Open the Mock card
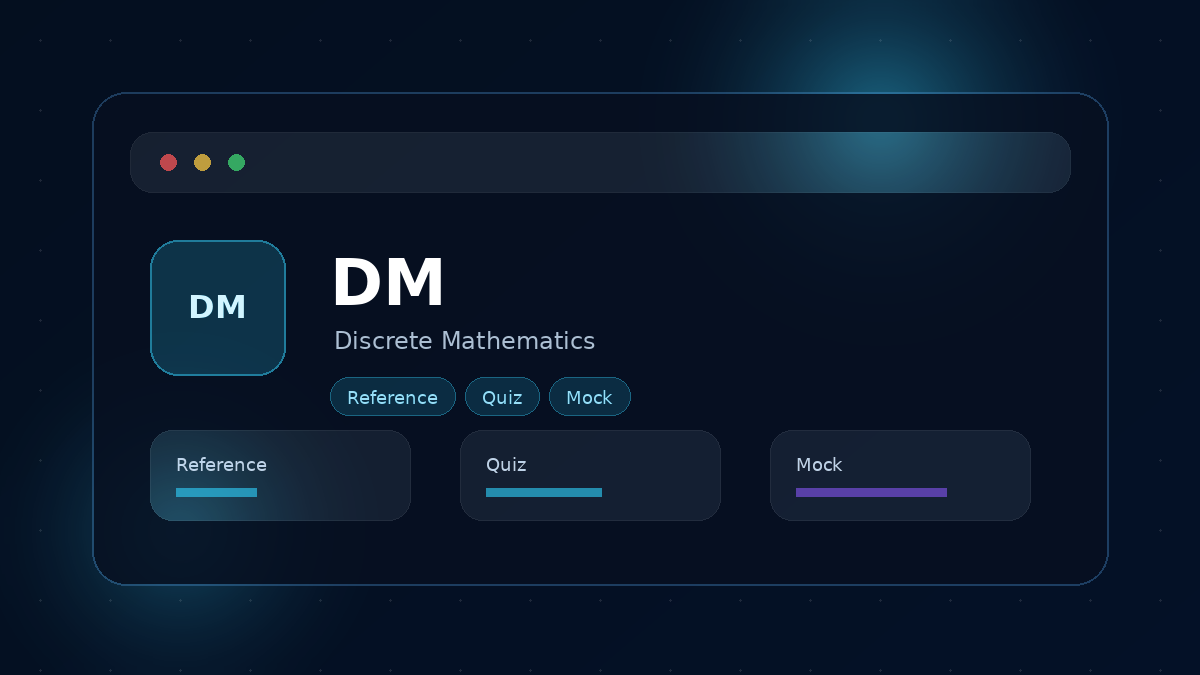 click(900, 475)
